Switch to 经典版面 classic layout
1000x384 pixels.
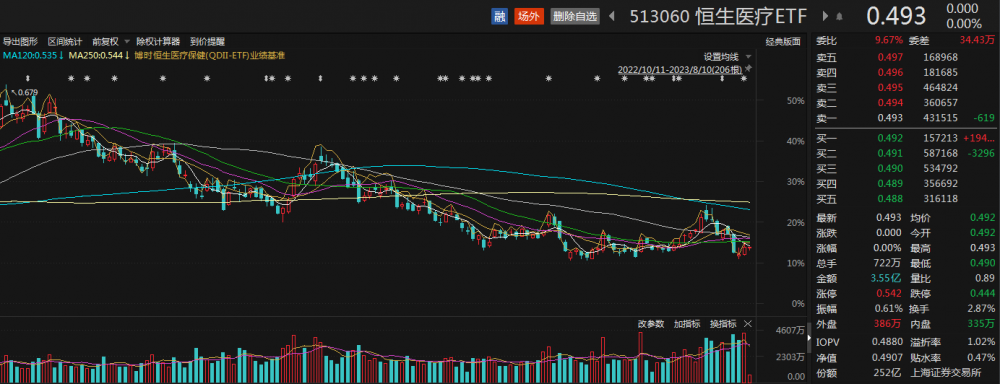pos(783,42)
